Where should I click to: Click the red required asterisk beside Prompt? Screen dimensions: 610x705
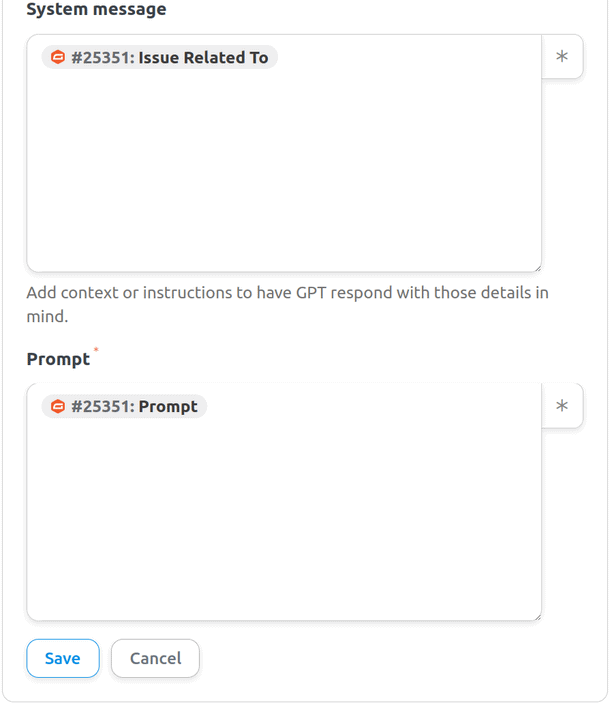[x=96, y=351]
